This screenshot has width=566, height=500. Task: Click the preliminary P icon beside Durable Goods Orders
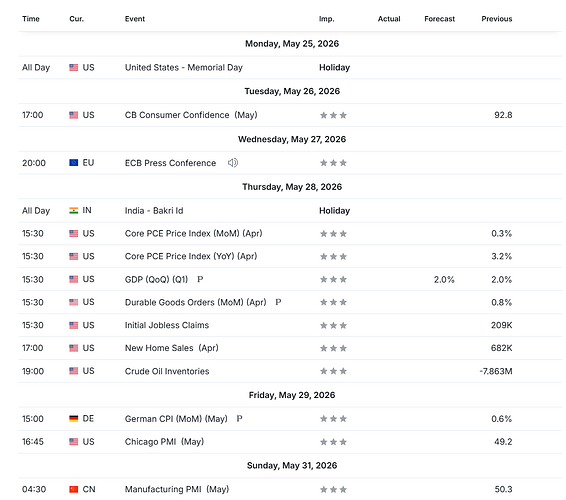278,302
